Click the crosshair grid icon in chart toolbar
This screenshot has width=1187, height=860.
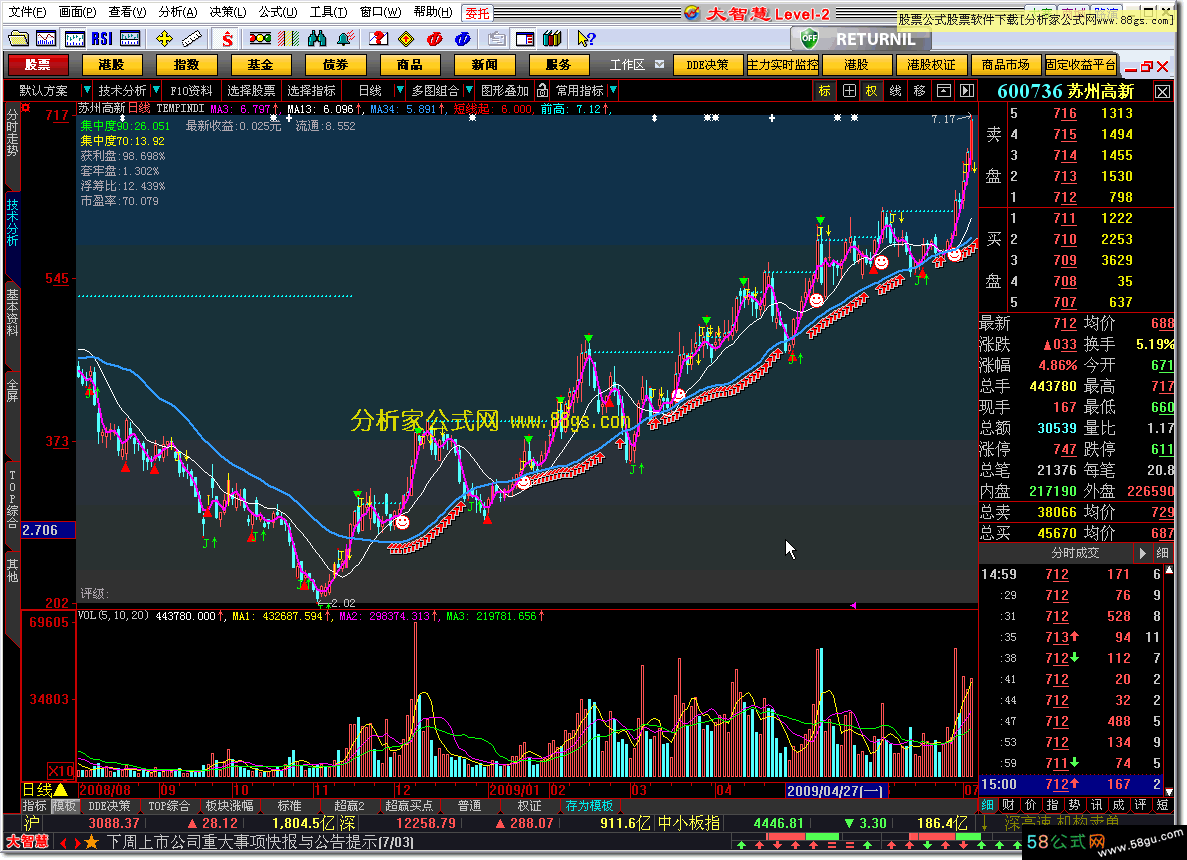(849, 91)
